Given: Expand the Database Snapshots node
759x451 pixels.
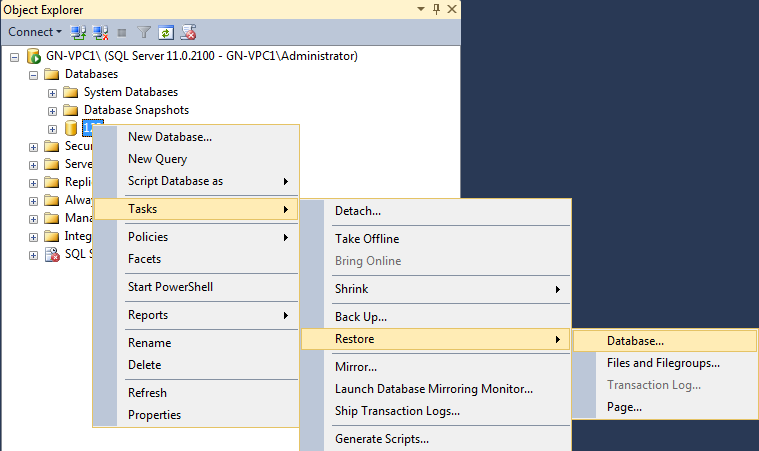Looking at the screenshot, I should point(52,110).
